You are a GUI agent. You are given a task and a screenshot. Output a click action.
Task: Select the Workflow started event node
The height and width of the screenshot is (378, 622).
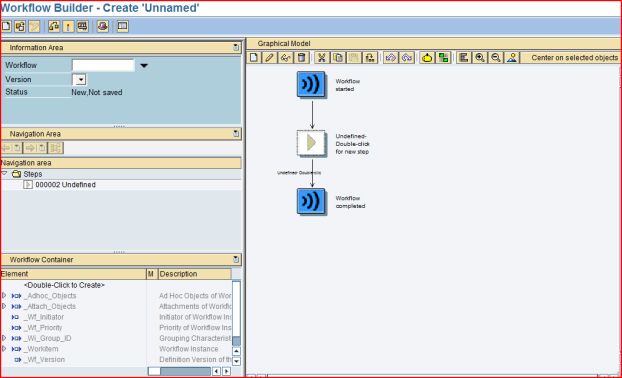311,84
